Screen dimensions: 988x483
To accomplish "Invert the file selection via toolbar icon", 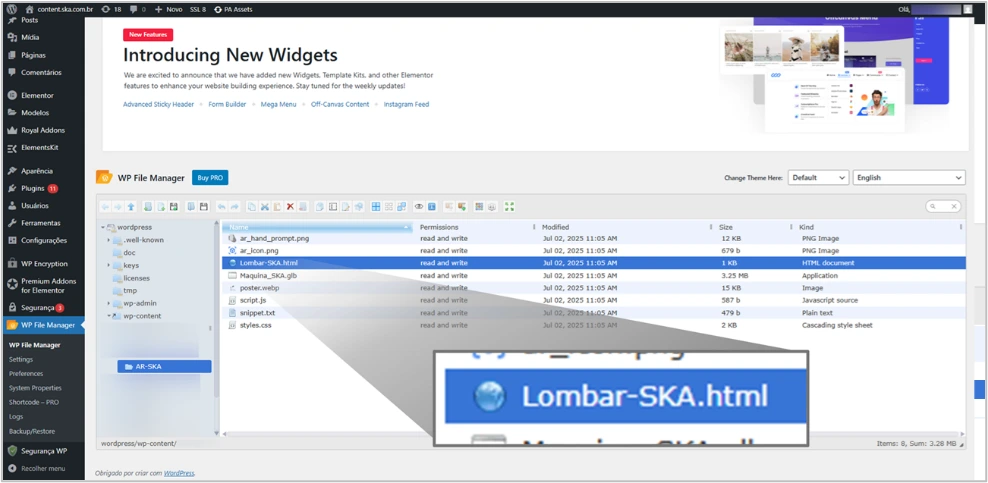I will [x=401, y=207].
